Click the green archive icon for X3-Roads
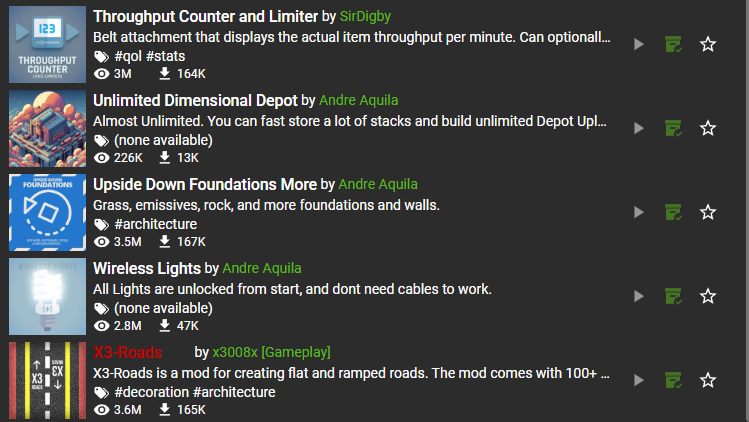 click(x=673, y=380)
